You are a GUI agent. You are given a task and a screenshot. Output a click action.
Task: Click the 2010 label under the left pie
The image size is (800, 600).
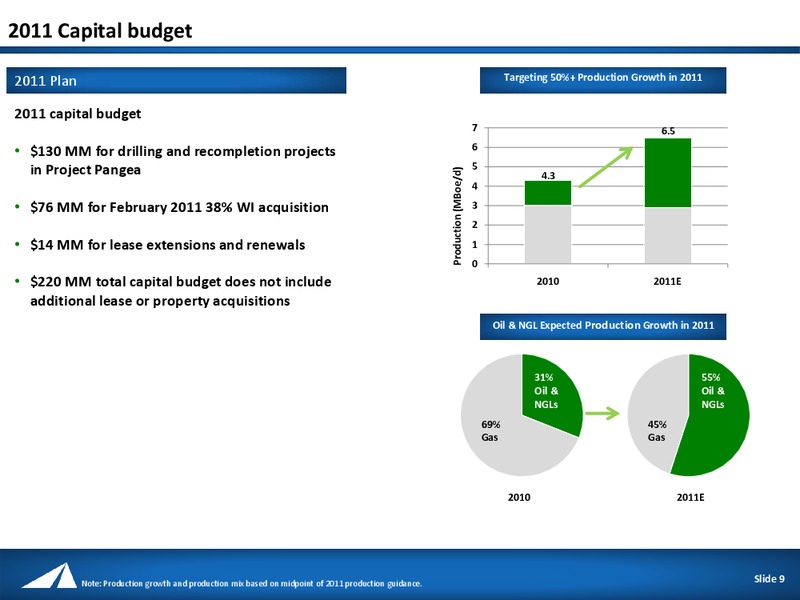519,497
